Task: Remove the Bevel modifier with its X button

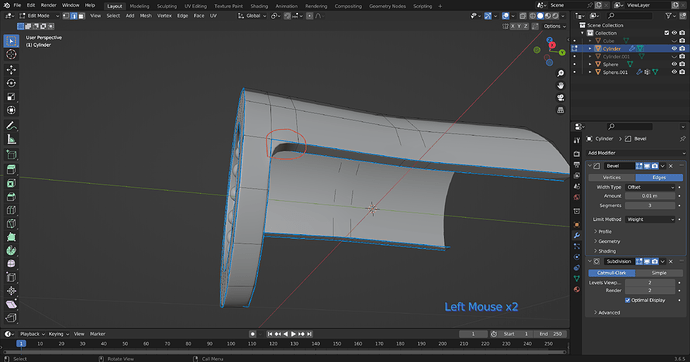Action: (x=671, y=166)
